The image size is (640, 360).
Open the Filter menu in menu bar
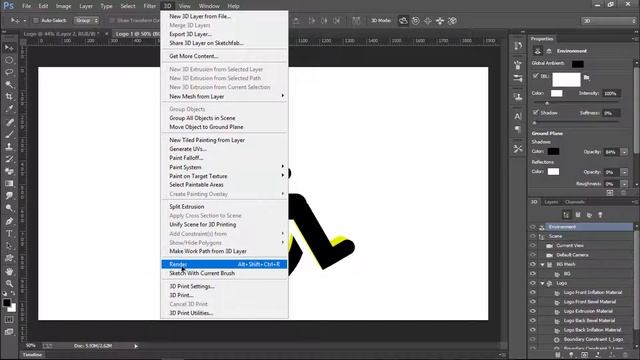coord(150,6)
